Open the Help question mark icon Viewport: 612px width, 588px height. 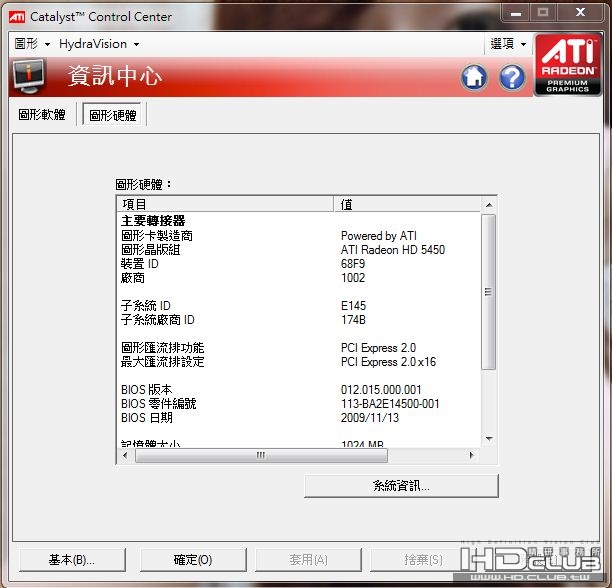512,77
